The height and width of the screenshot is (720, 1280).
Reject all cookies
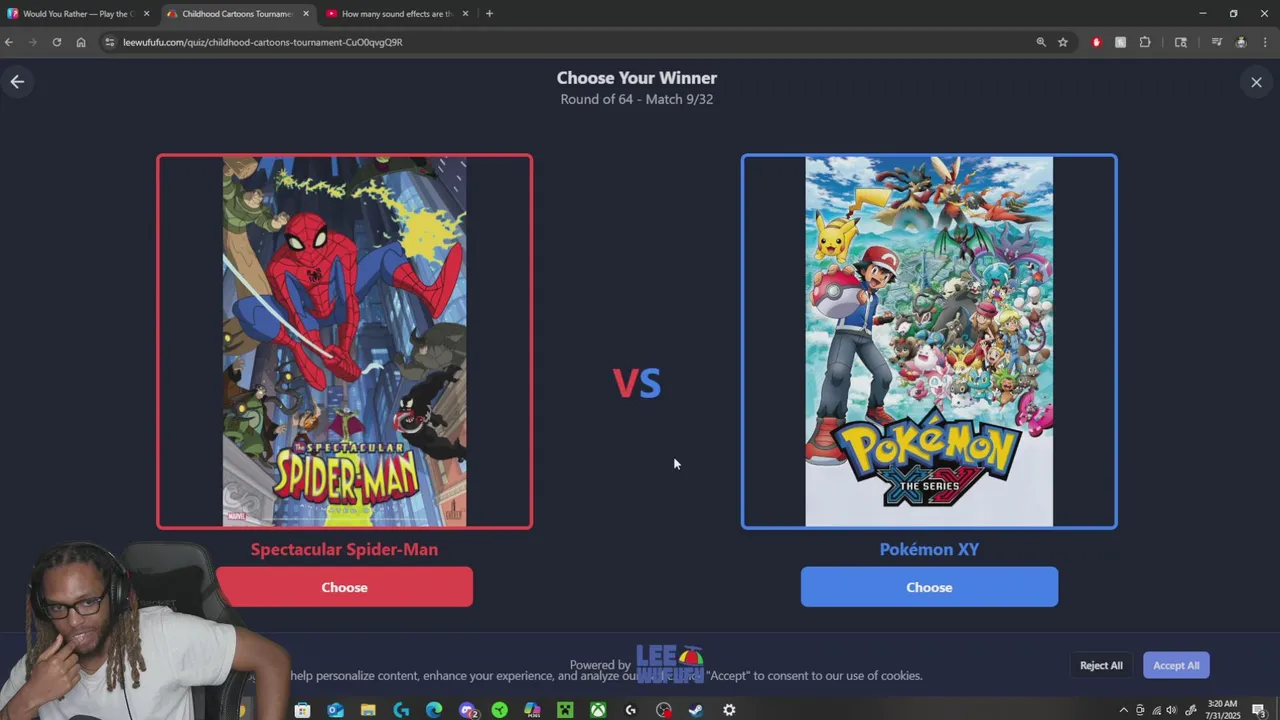[x=1101, y=665]
